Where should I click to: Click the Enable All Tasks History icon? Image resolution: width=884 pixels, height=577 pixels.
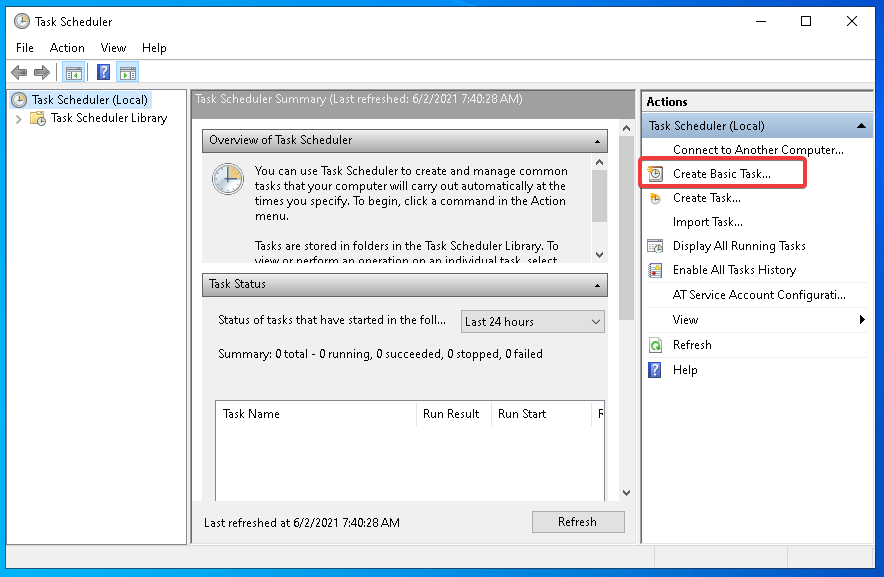(655, 270)
